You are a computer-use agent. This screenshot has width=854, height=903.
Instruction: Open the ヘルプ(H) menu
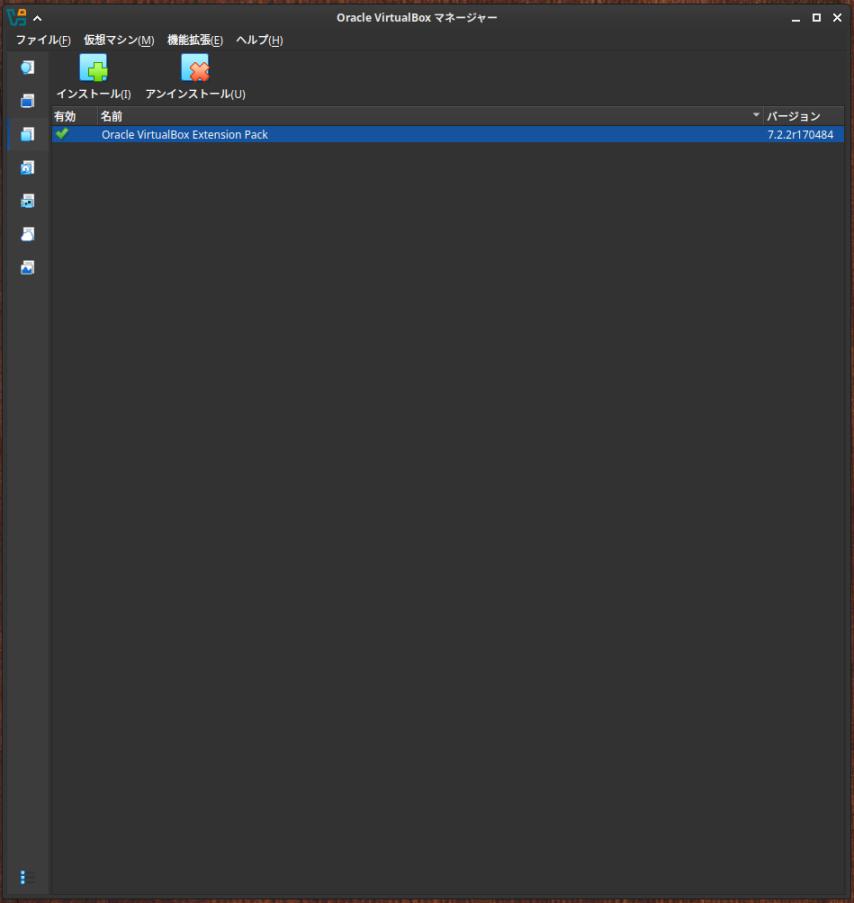tap(260, 40)
